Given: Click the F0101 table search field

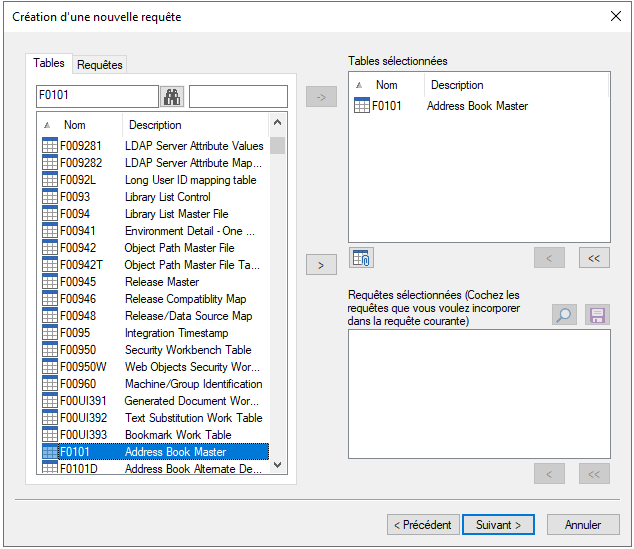Looking at the screenshot, I should (97, 96).
